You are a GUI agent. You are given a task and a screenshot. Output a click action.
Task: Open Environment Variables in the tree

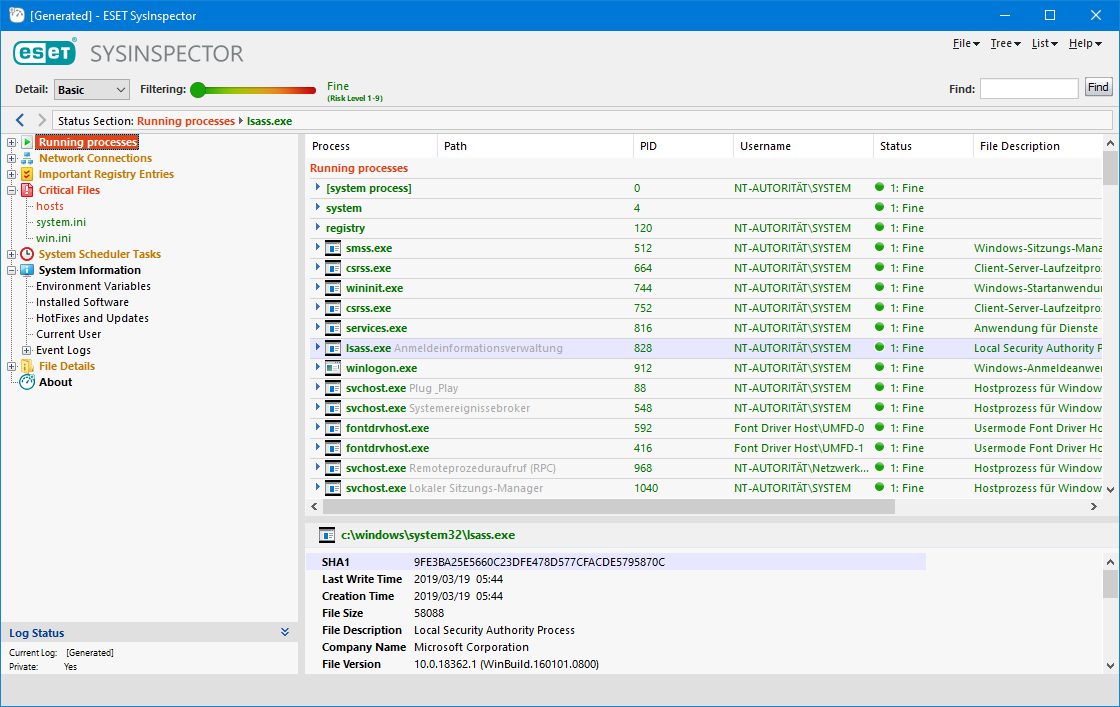click(x=94, y=286)
